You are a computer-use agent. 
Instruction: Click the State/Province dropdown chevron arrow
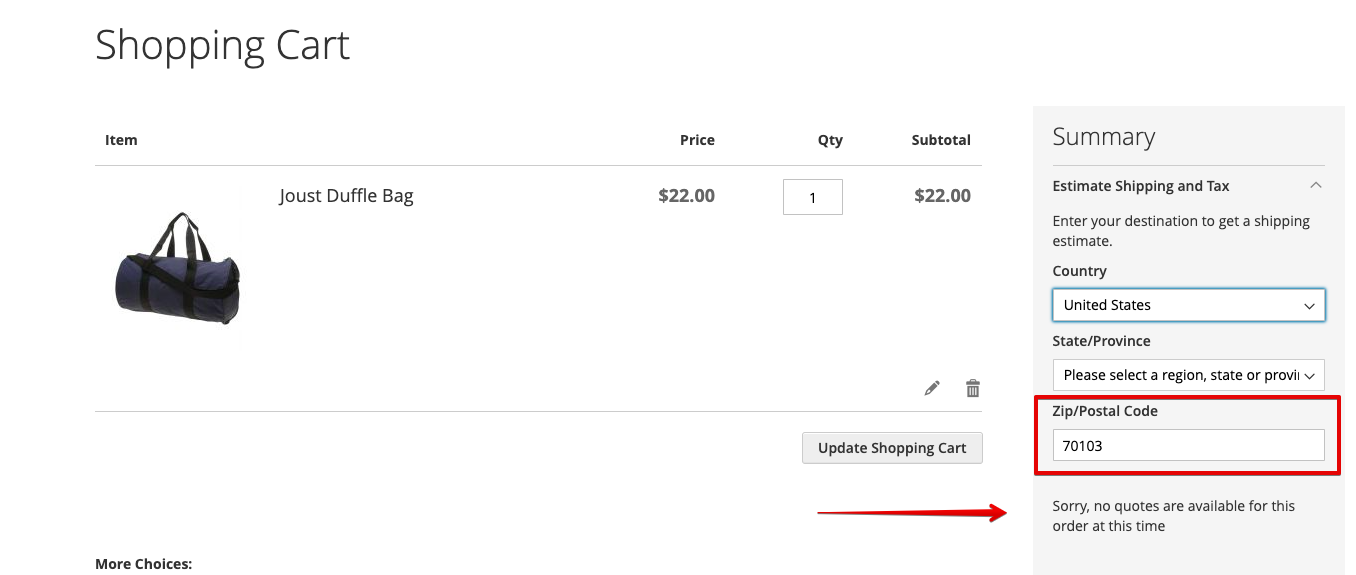pyautogui.click(x=1309, y=376)
